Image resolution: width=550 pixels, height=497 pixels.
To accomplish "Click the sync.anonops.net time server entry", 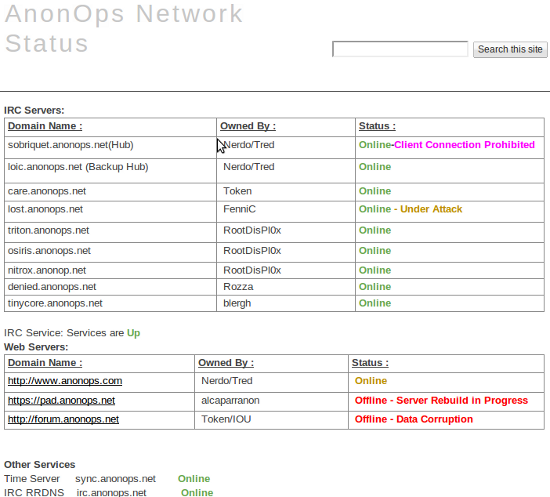I will tap(115, 479).
